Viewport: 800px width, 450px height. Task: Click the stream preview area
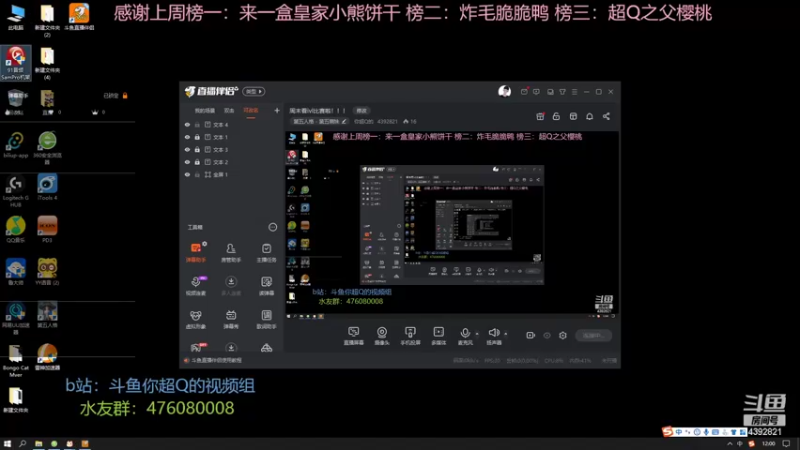[x=452, y=225]
